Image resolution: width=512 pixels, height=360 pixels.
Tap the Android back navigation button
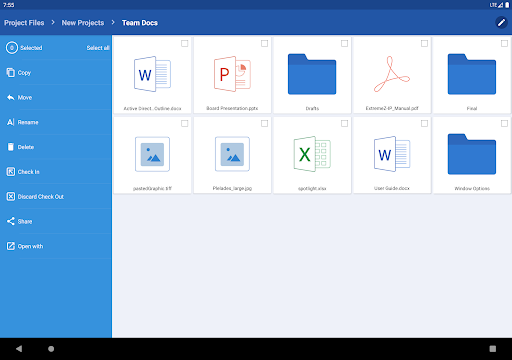(19, 349)
